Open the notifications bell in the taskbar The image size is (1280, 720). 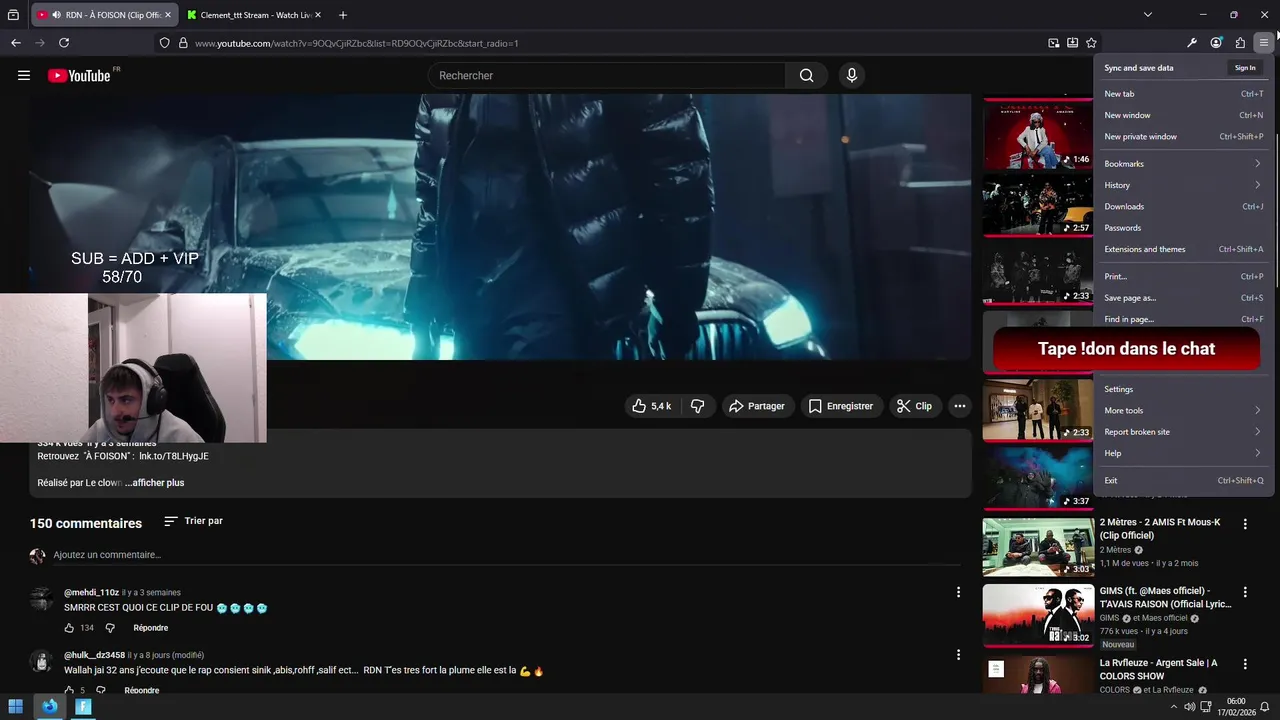[x=1265, y=707]
